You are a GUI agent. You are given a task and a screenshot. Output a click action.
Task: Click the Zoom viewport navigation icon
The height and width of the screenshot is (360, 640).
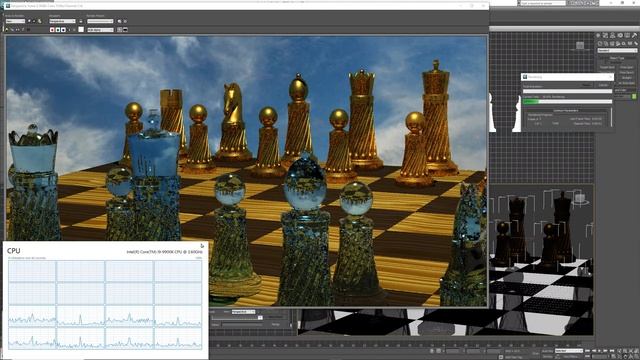coord(620,351)
